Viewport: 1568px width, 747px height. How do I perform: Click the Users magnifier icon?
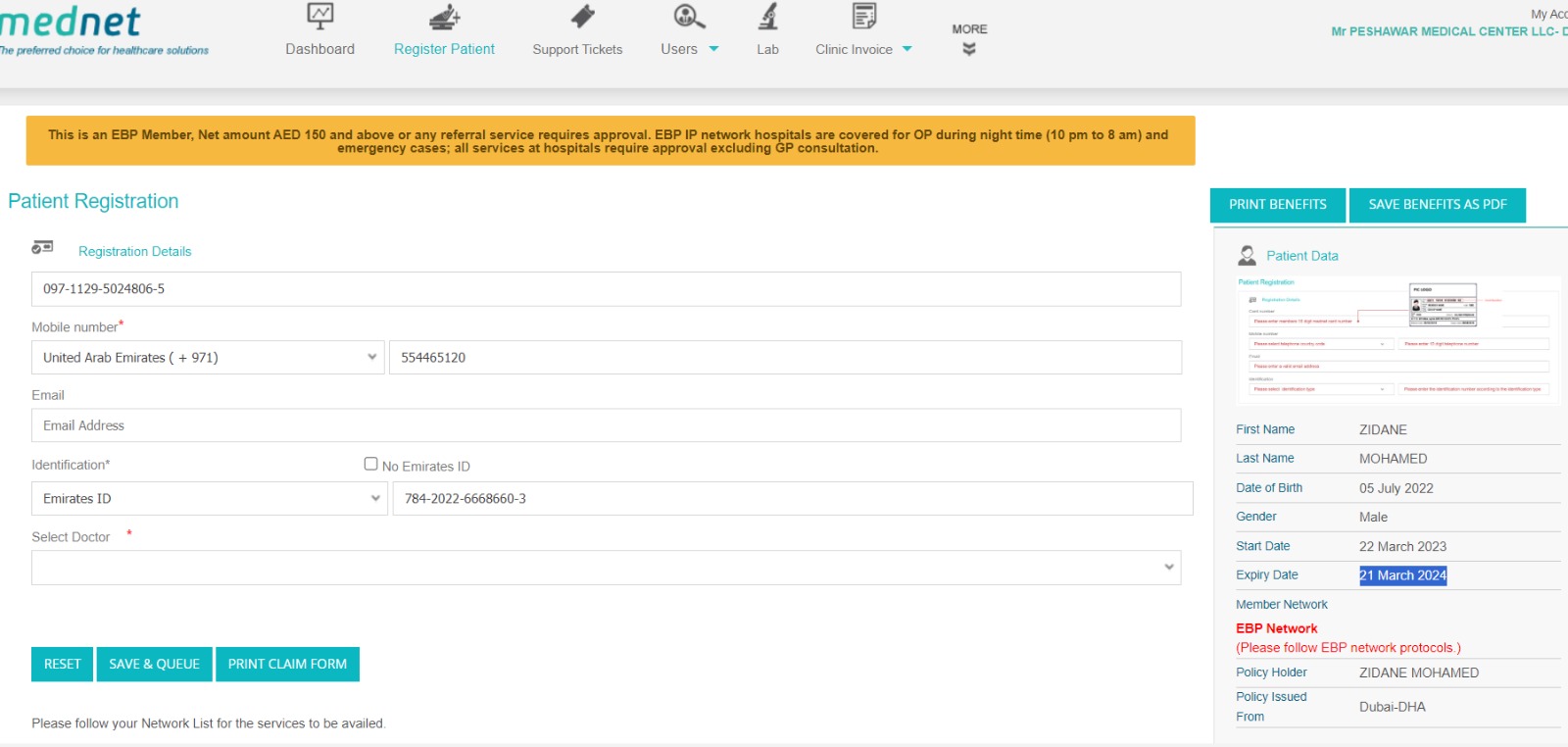(689, 16)
